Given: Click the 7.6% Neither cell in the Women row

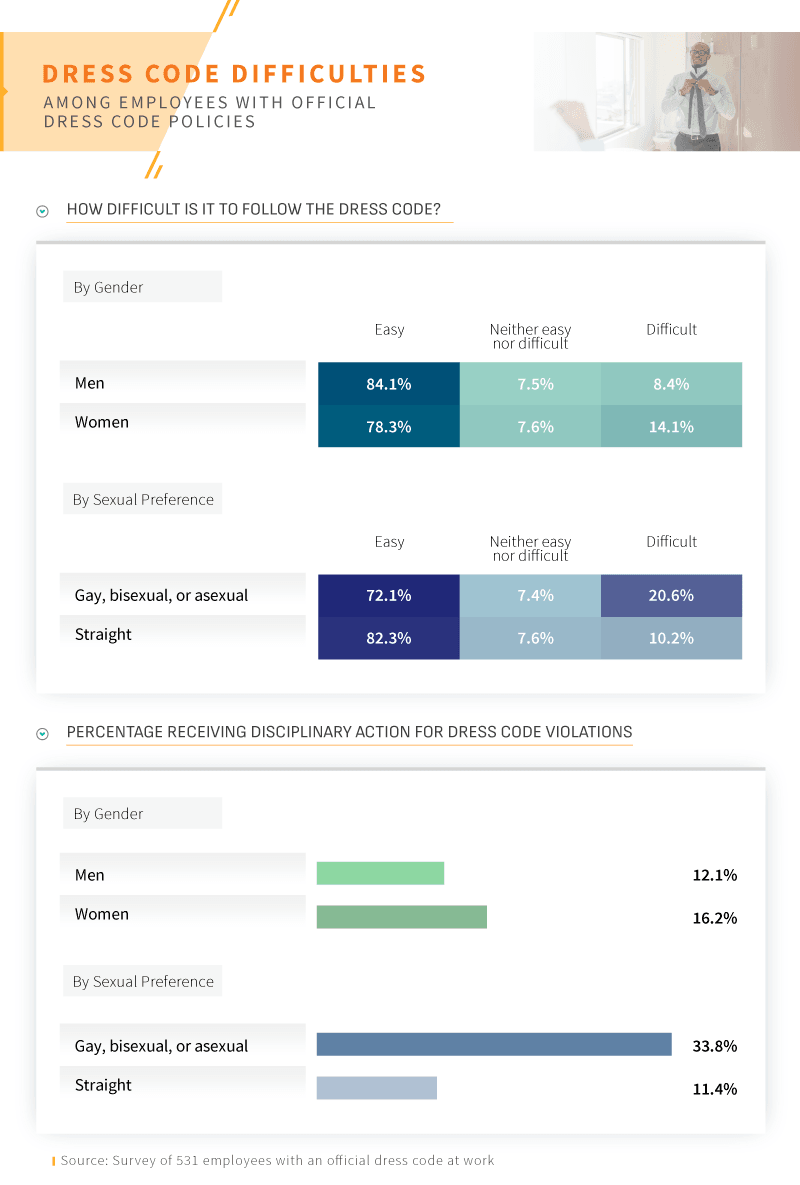Looking at the screenshot, I should [530, 426].
